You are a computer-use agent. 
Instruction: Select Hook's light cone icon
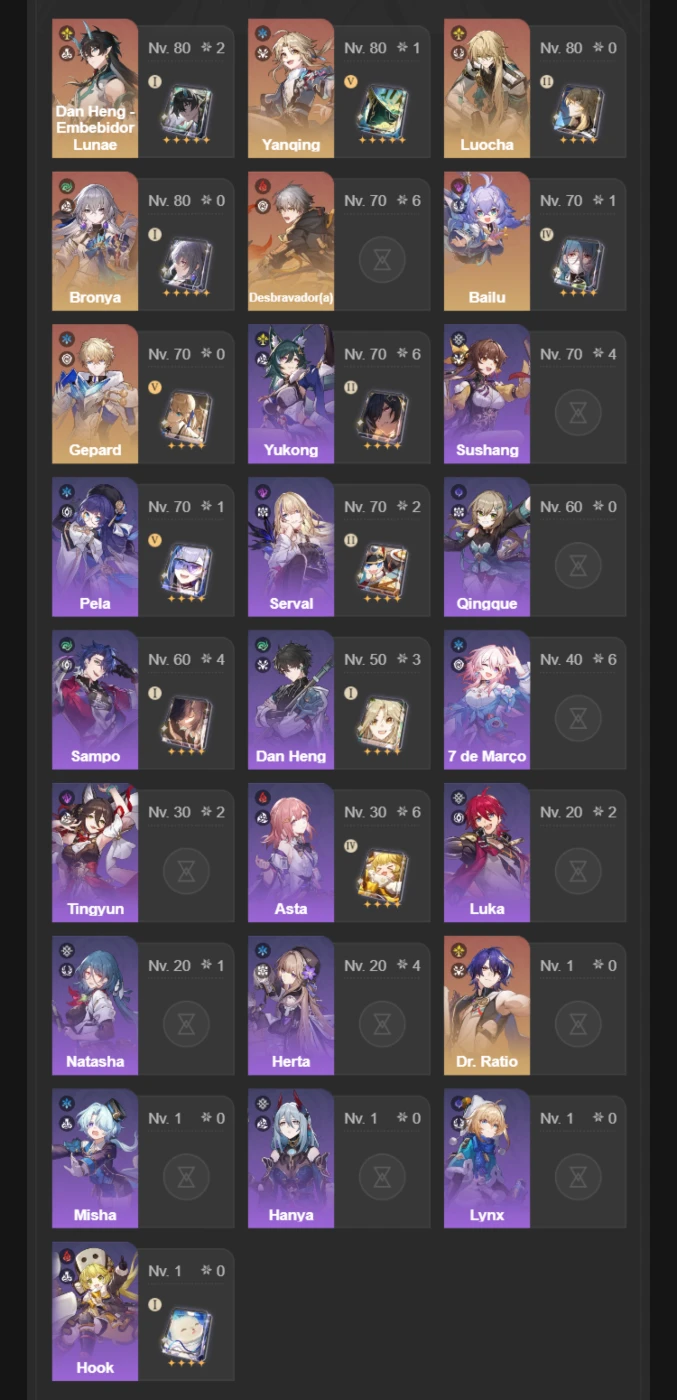(186, 1331)
